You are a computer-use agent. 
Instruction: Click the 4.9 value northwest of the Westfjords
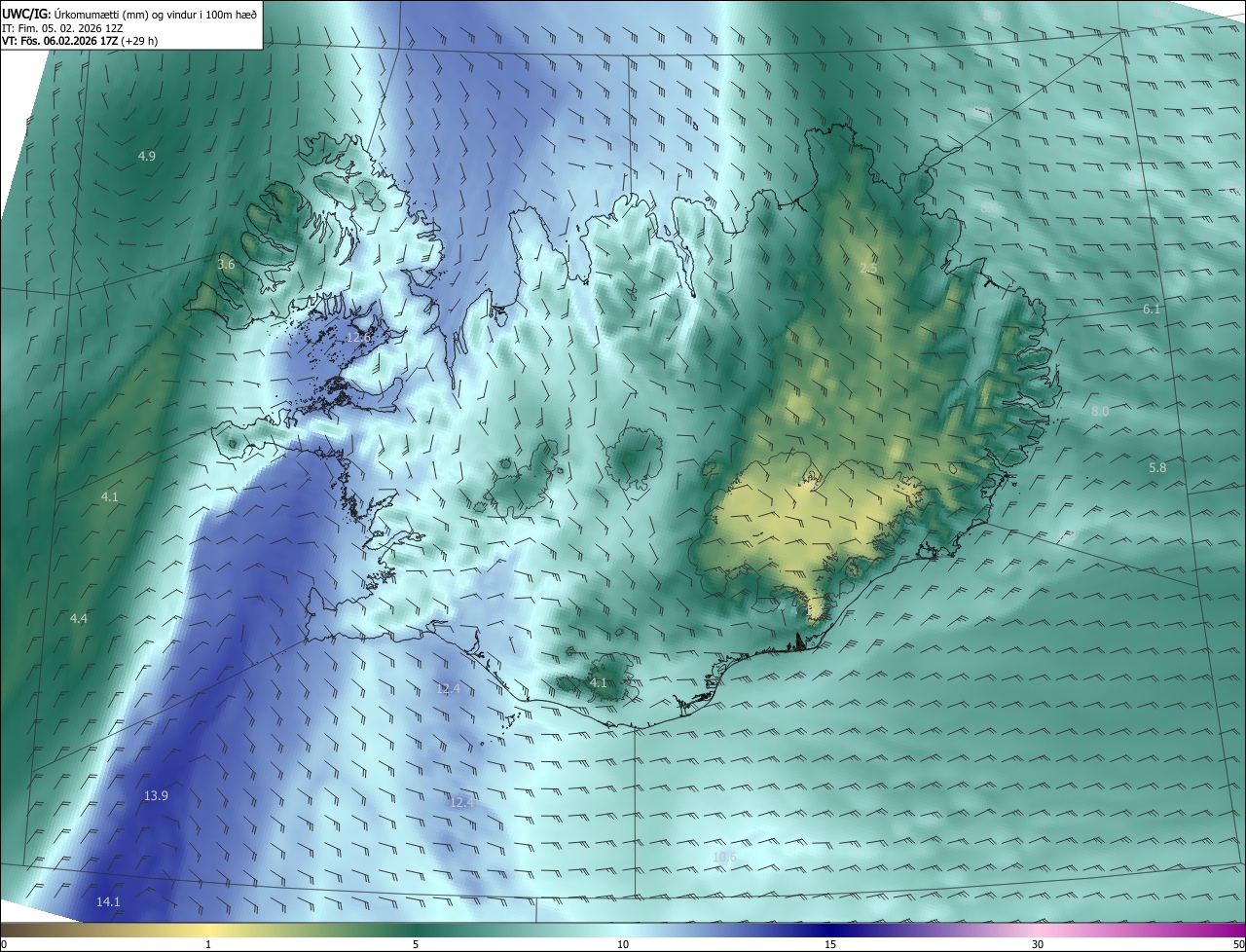pyautogui.click(x=147, y=156)
